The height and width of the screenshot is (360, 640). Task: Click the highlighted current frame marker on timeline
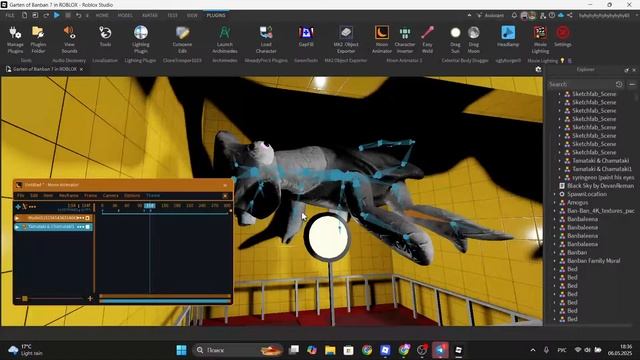(x=150, y=206)
